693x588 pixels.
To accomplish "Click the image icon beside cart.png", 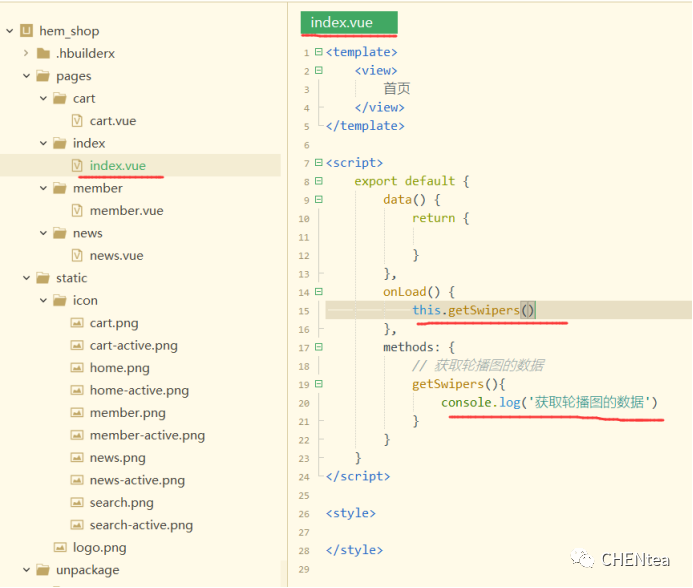I will pyautogui.click(x=77, y=323).
